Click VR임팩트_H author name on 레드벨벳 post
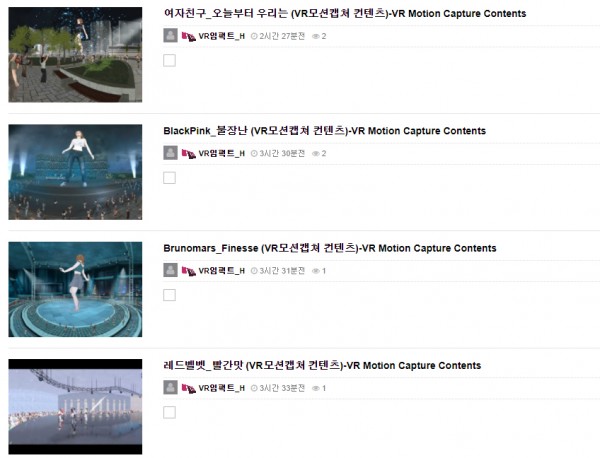The width and height of the screenshot is (600, 458). pos(222,388)
